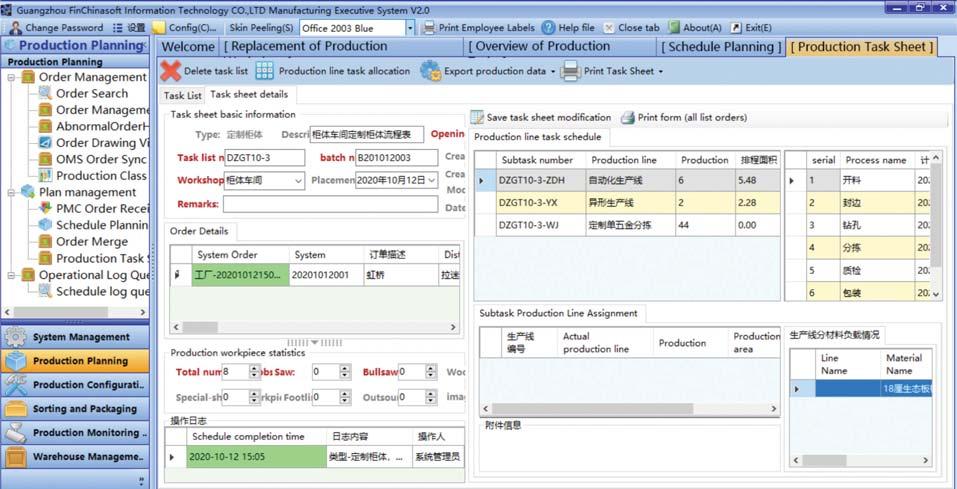This screenshot has width=957, height=489.
Task: Select process row 3 钻孔
Action: pos(858,225)
